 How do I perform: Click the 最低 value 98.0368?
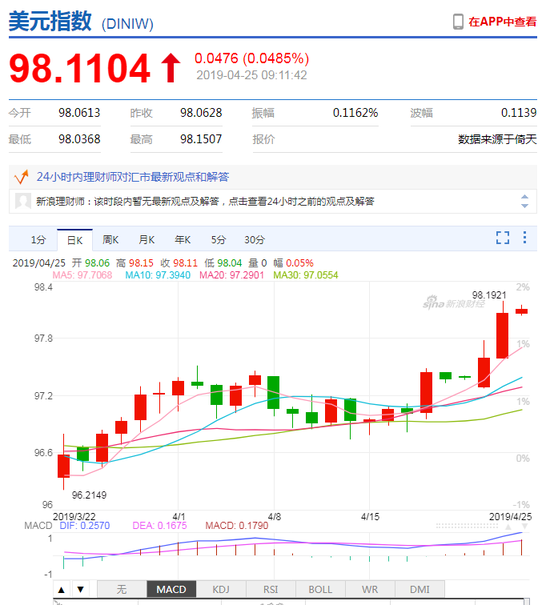click(x=80, y=139)
